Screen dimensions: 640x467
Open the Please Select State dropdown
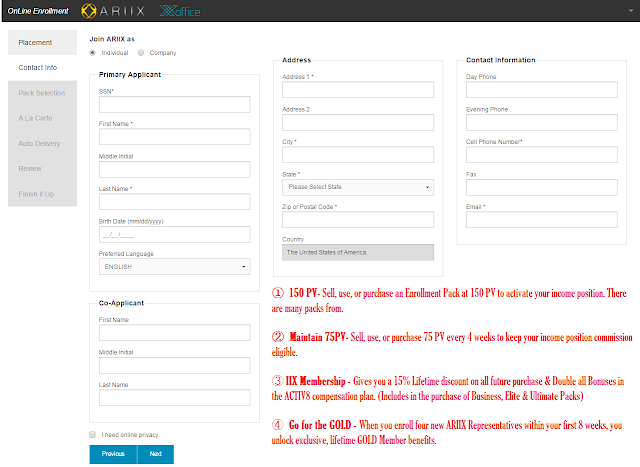[358, 187]
